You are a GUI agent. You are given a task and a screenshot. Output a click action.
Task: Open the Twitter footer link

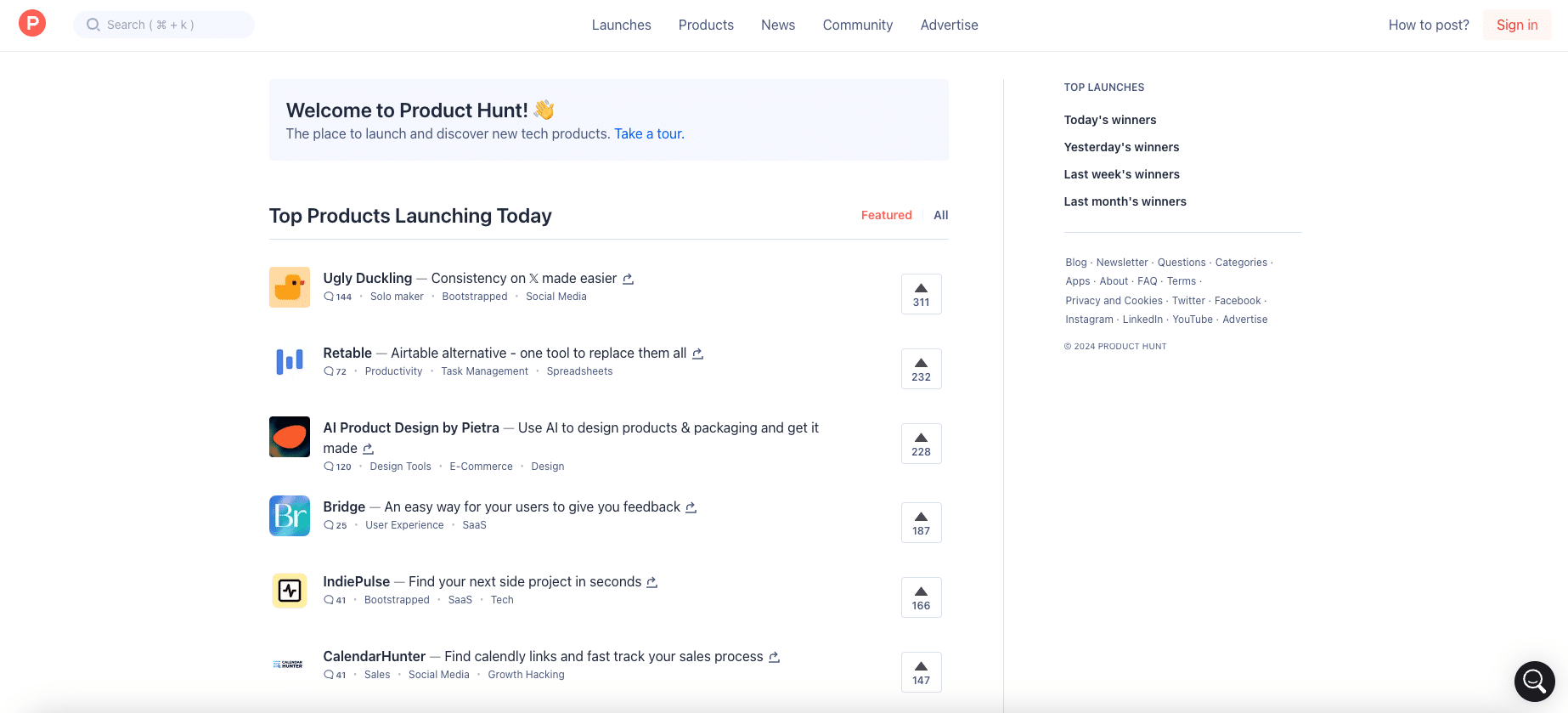click(x=1188, y=301)
